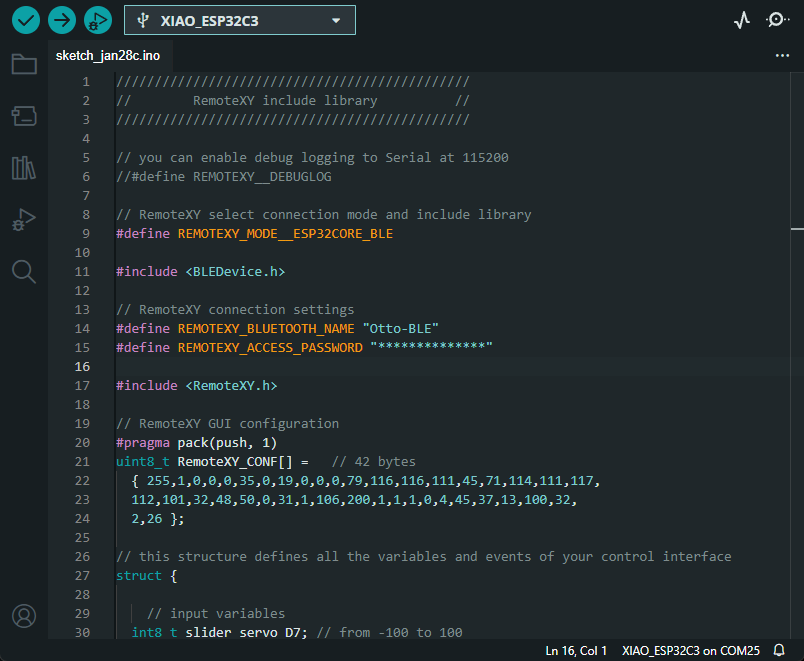This screenshot has height=661, width=804.
Task: Open the Serial Plotter
Action: 741,20
